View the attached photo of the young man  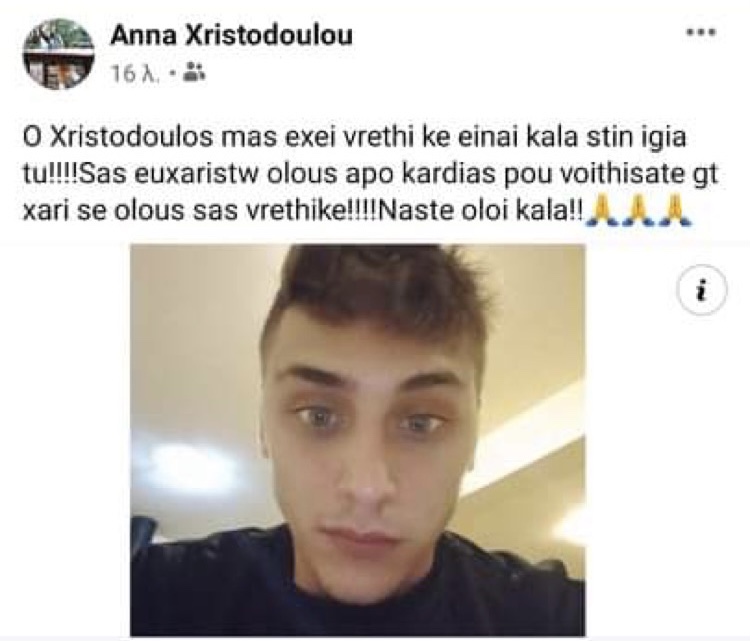358,439
